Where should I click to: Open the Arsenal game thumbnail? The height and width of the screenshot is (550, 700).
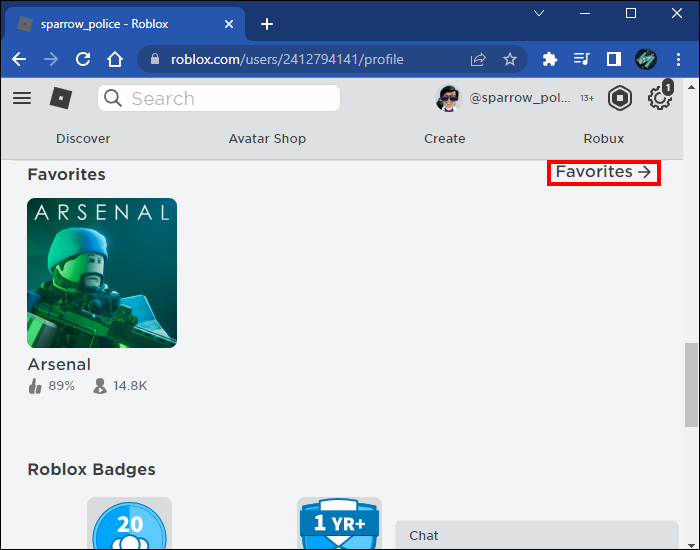(102, 273)
